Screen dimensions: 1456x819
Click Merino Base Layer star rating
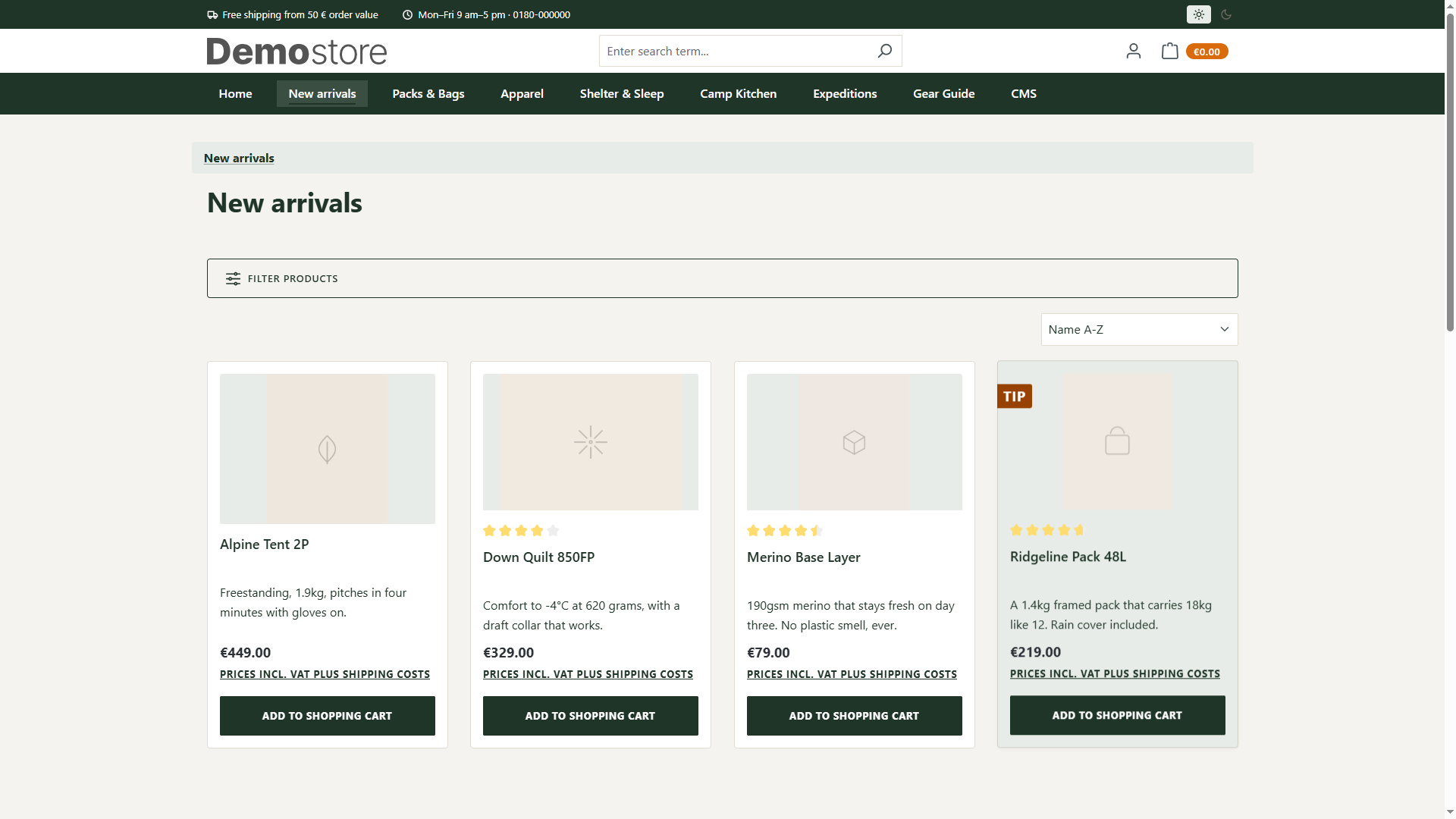(x=785, y=531)
